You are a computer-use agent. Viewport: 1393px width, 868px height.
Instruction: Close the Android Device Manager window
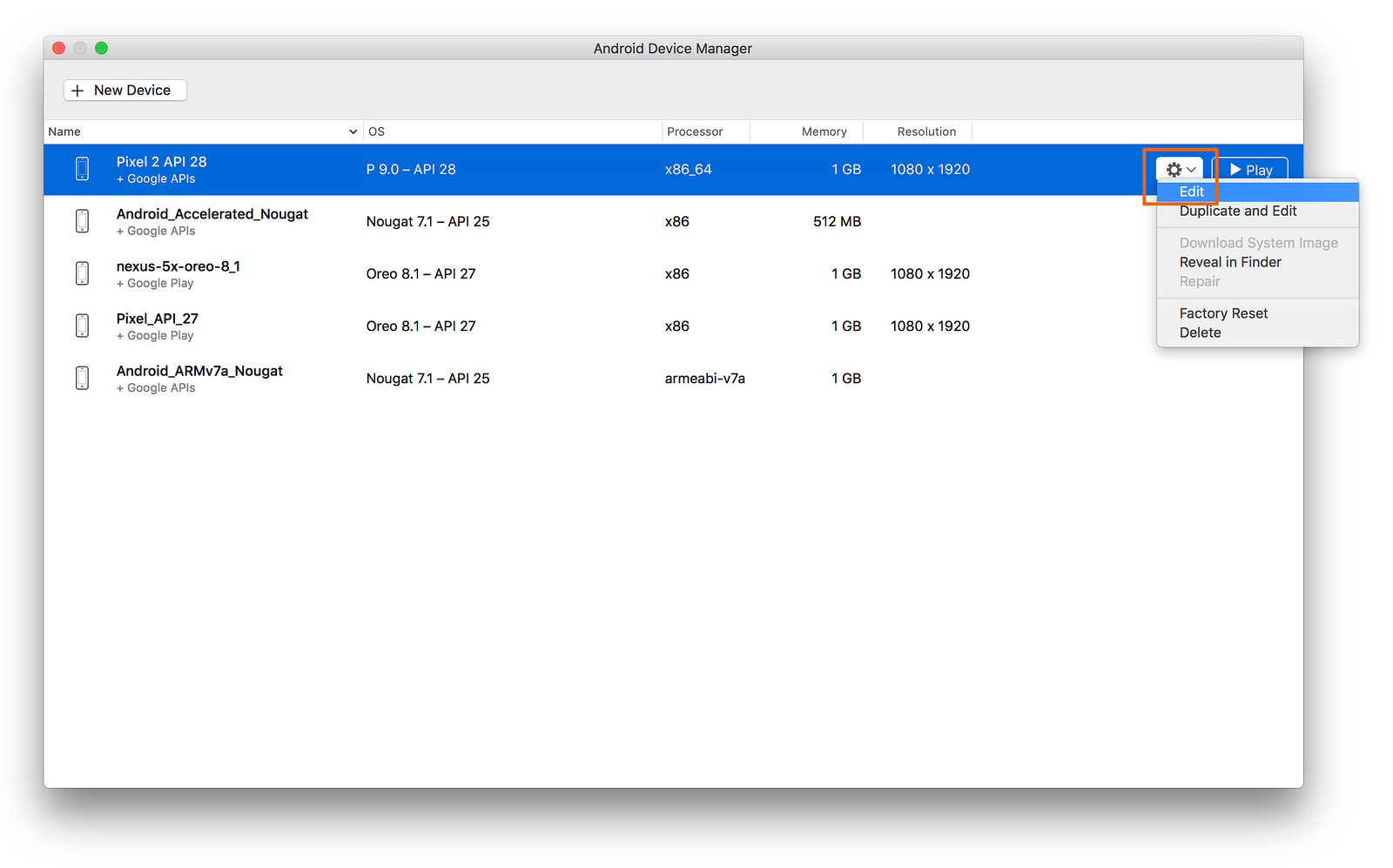59,48
